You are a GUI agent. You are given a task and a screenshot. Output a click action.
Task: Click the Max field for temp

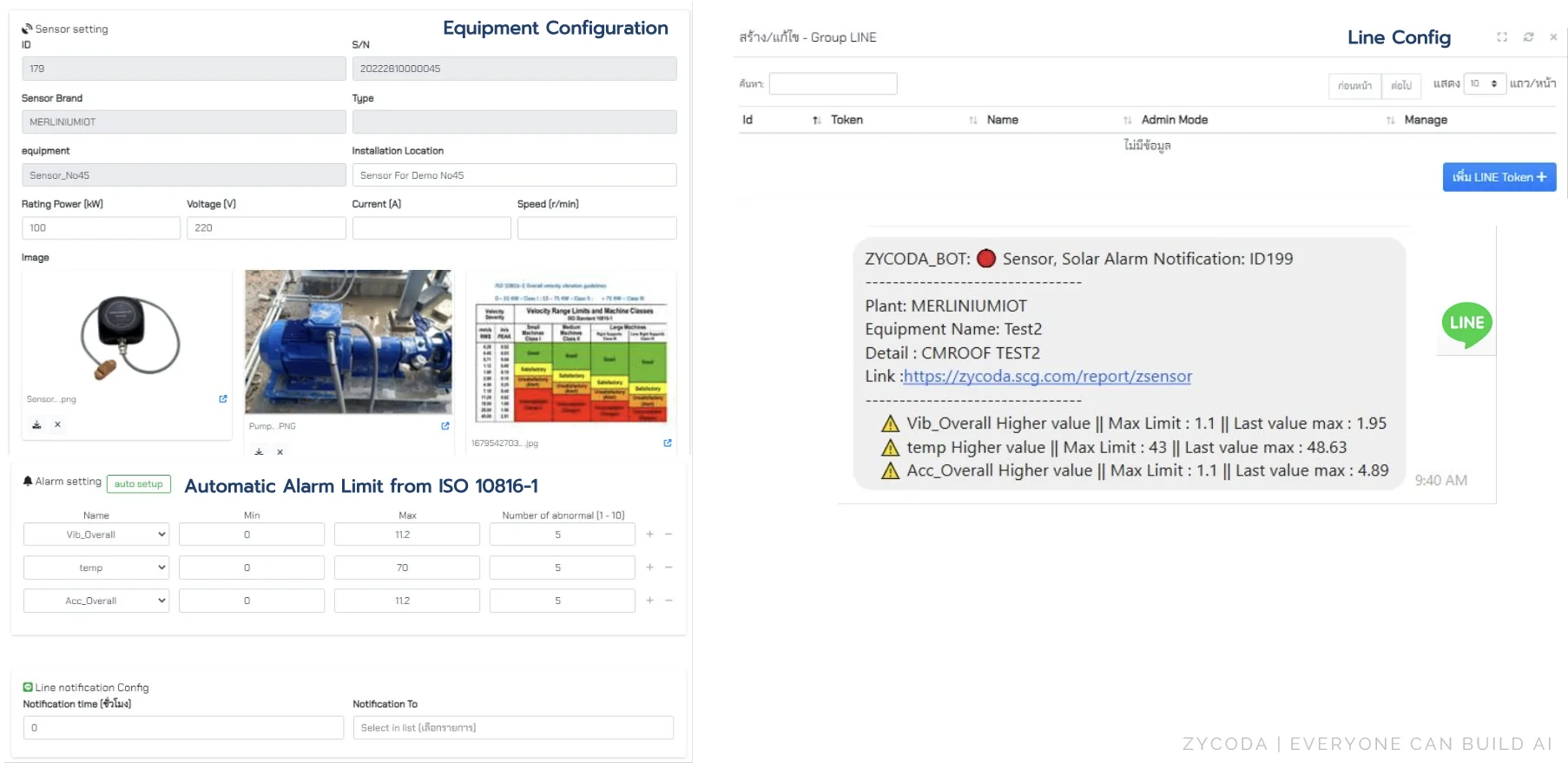point(406,568)
